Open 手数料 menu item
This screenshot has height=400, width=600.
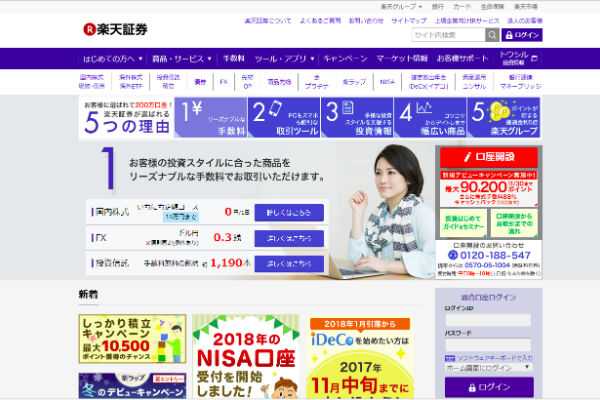[x=233, y=59]
